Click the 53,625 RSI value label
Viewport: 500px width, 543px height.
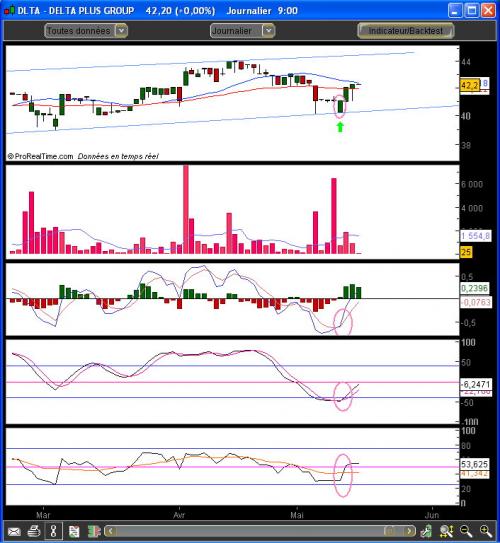click(474, 464)
